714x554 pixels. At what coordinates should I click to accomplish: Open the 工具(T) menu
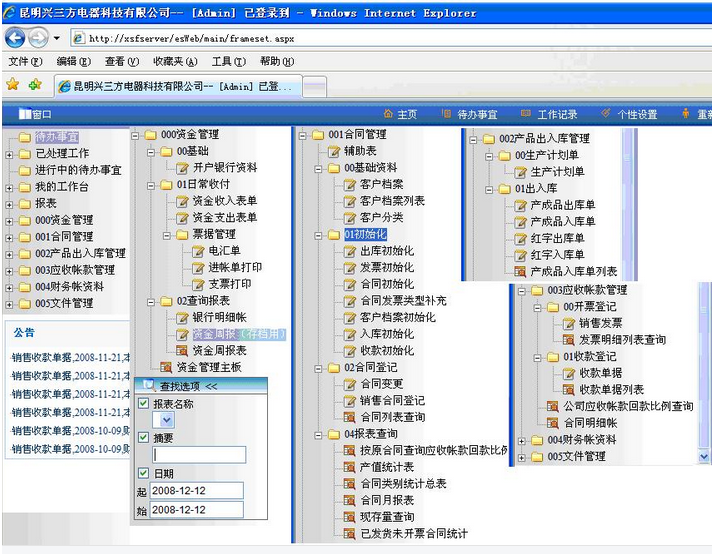tap(229, 61)
